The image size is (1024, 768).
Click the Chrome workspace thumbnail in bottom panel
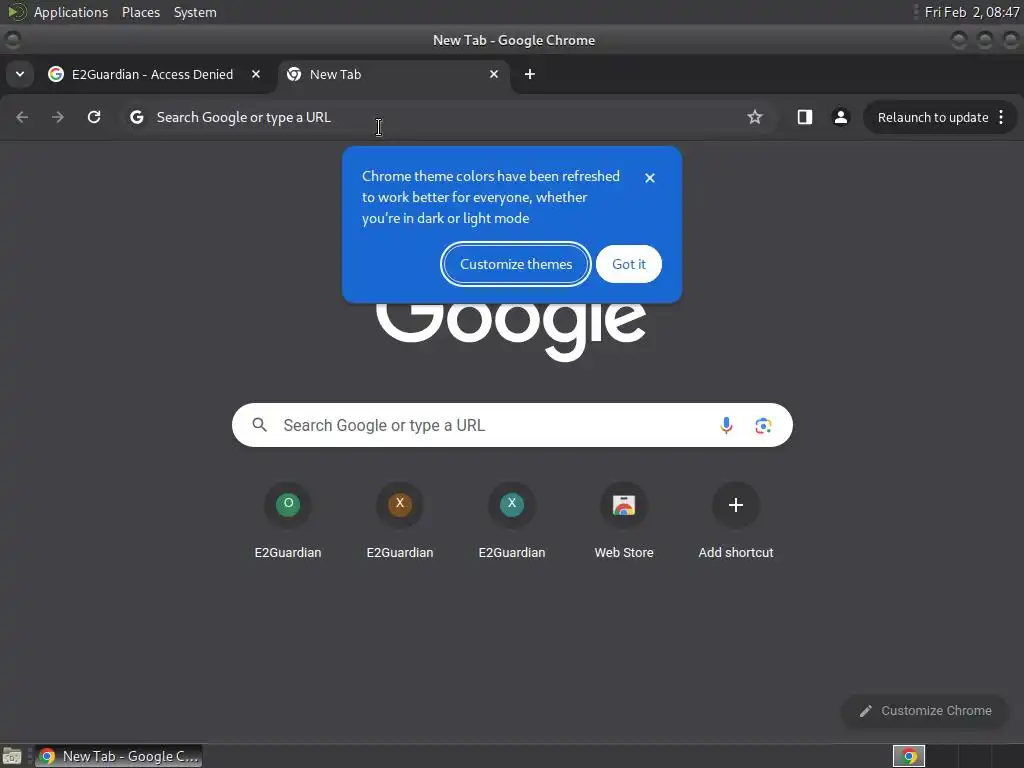(x=909, y=756)
